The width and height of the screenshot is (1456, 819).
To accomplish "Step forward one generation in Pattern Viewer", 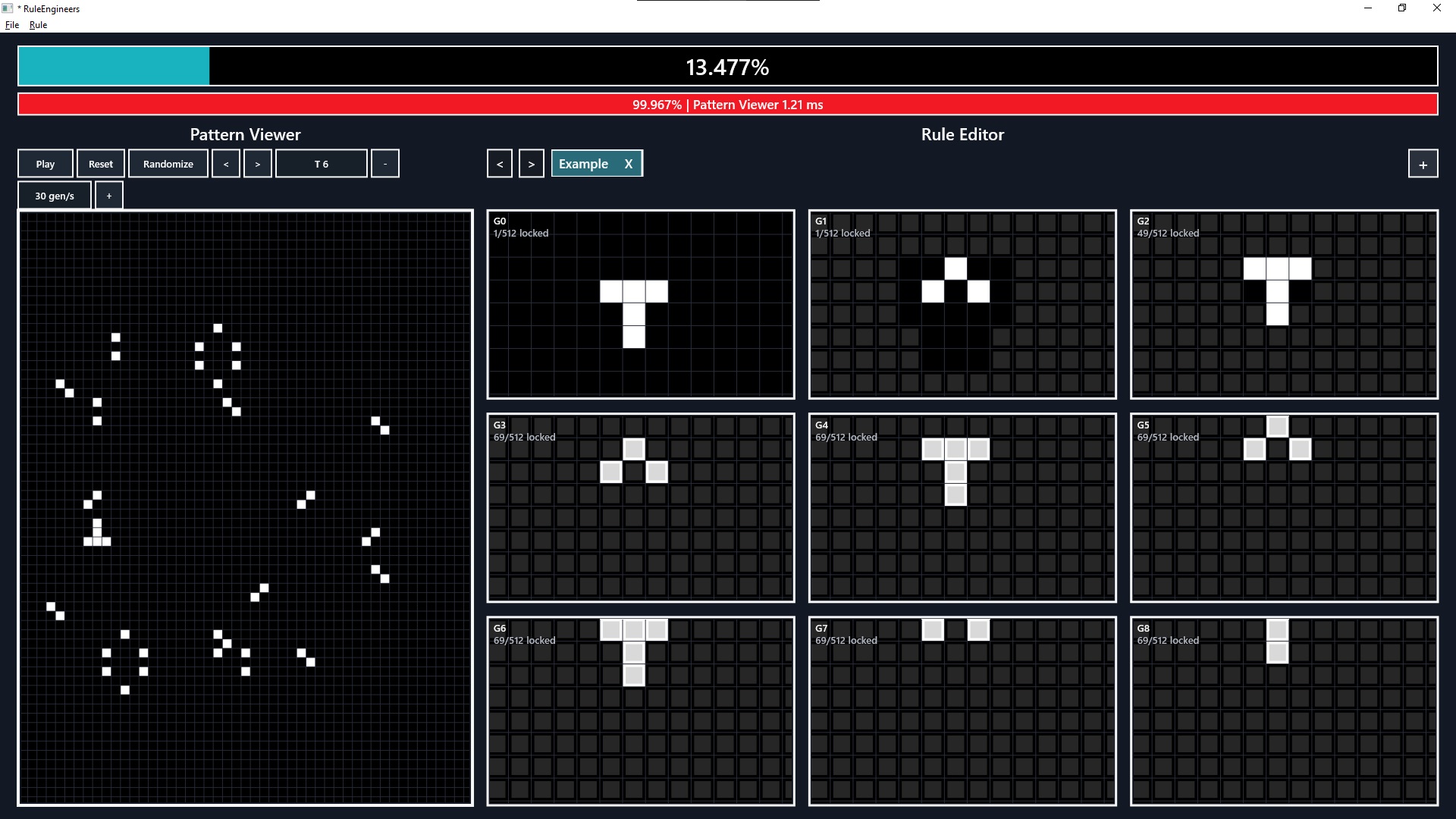I will (x=258, y=164).
